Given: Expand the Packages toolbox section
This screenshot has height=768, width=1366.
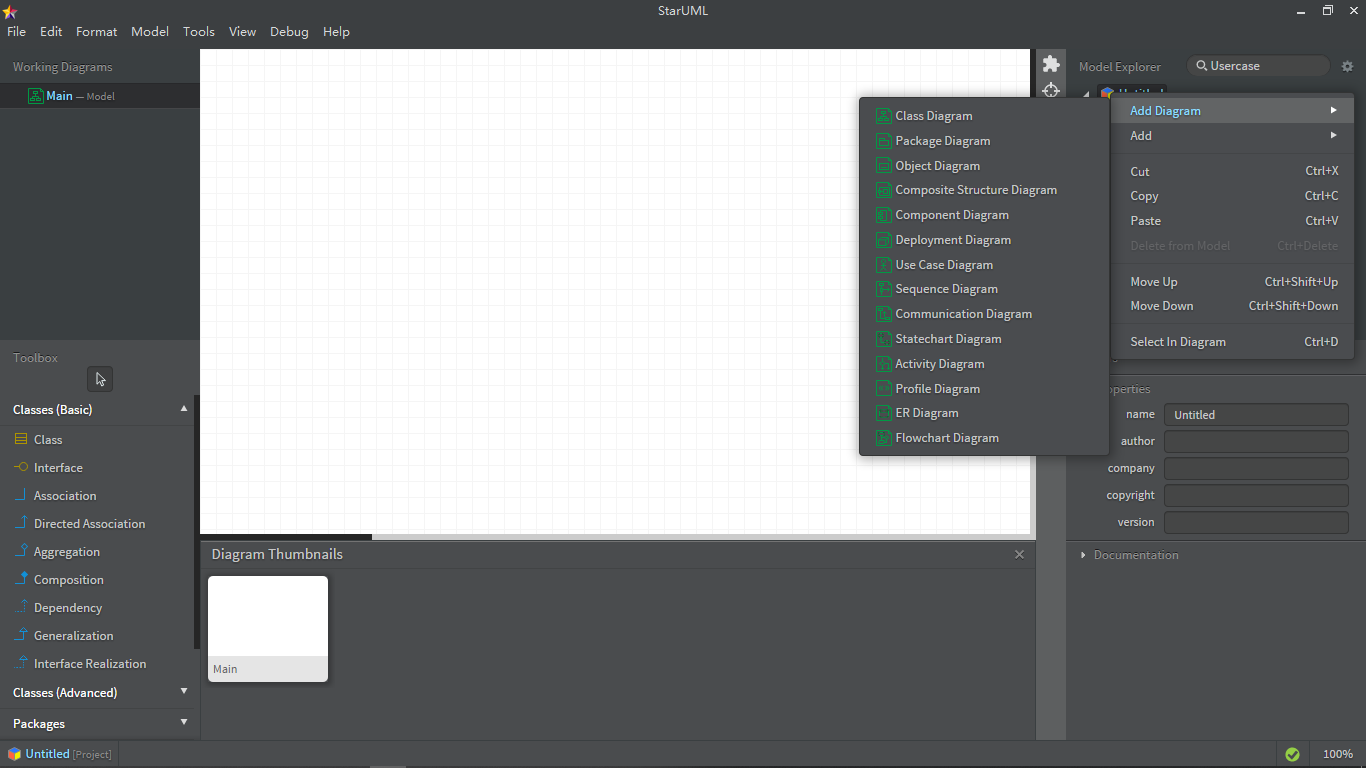Looking at the screenshot, I should tap(184, 723).
